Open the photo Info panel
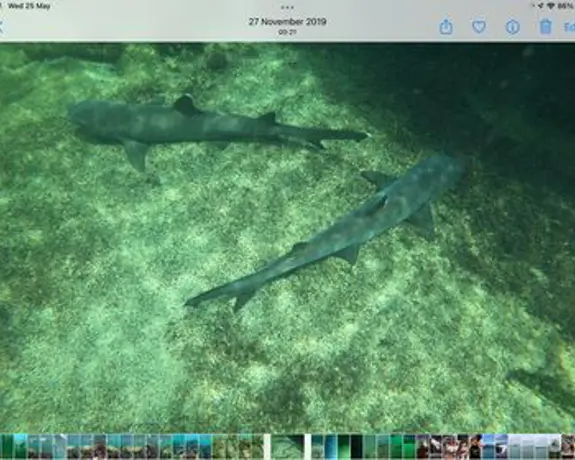The width and height of the screenshot is (575, 460). (x=512, y=27)
